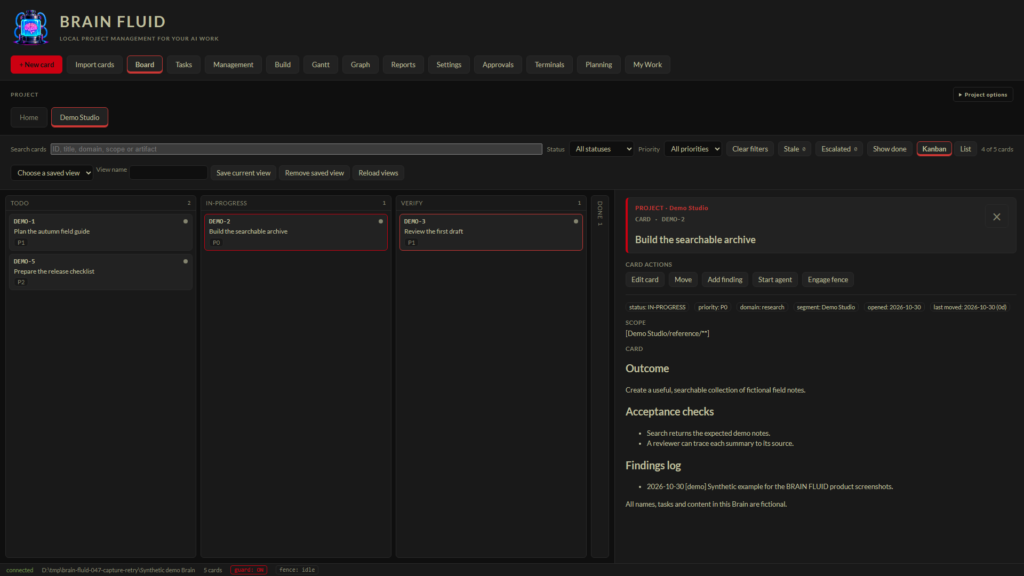Click the 'priority: P0' tag
This screenshot has height=576, width=1024.
point(712,307)
